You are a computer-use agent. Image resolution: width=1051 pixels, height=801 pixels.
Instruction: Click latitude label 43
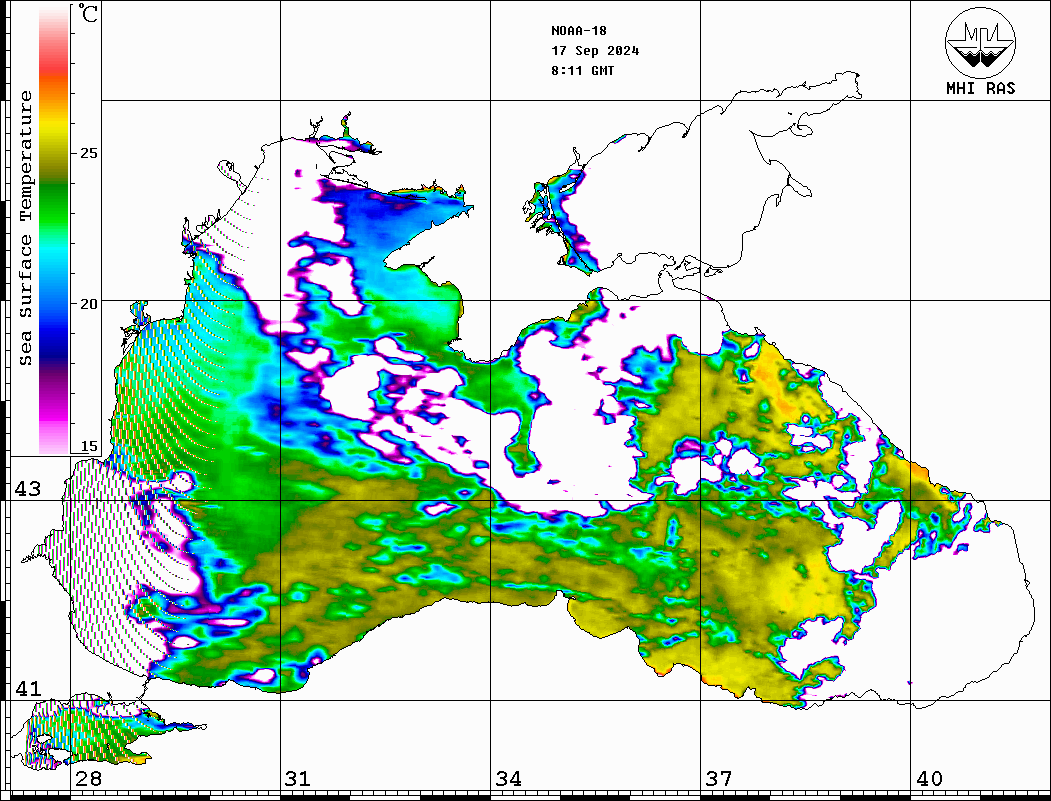[x=27, y=489]
